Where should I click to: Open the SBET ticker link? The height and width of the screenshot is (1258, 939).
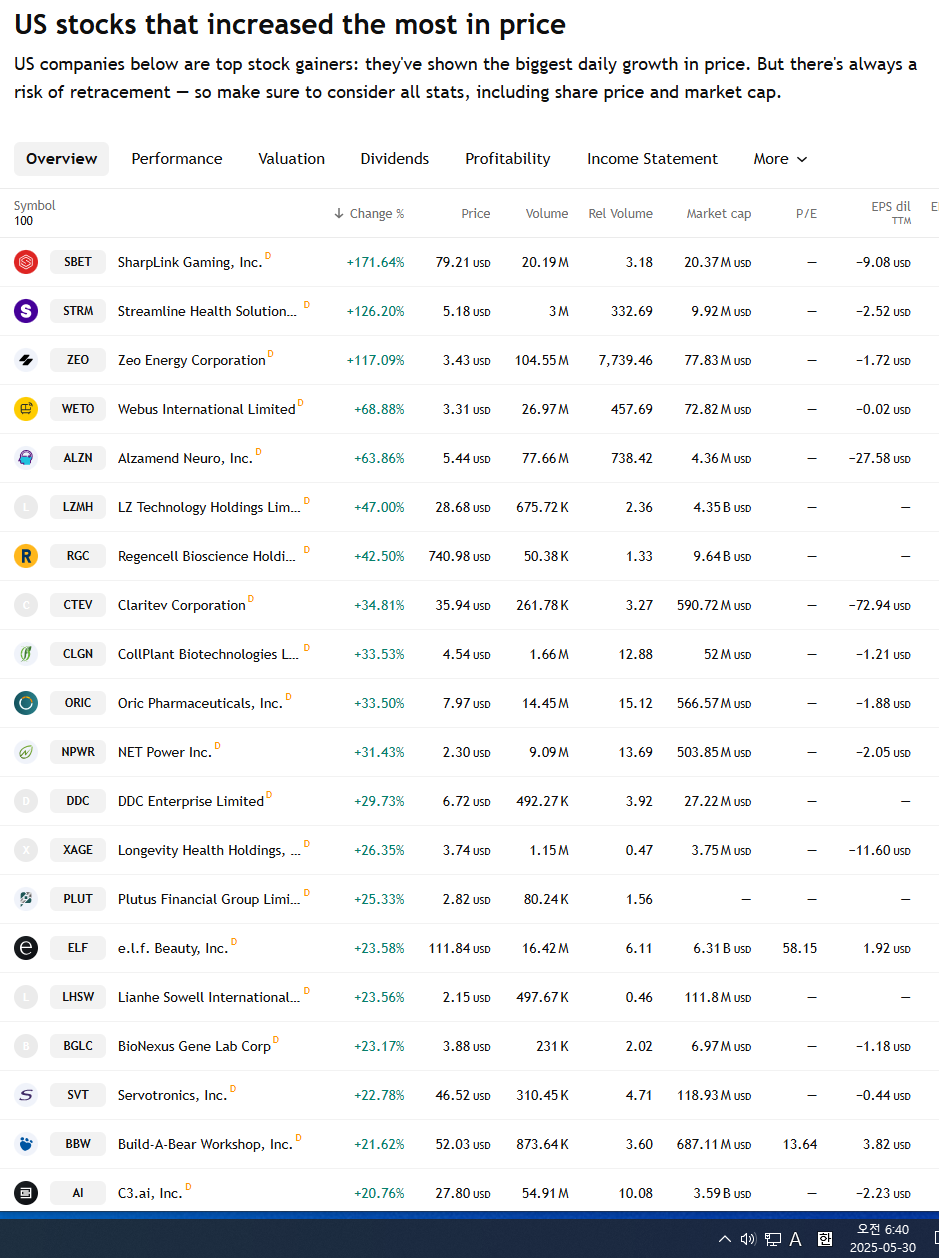coord(78,262)
